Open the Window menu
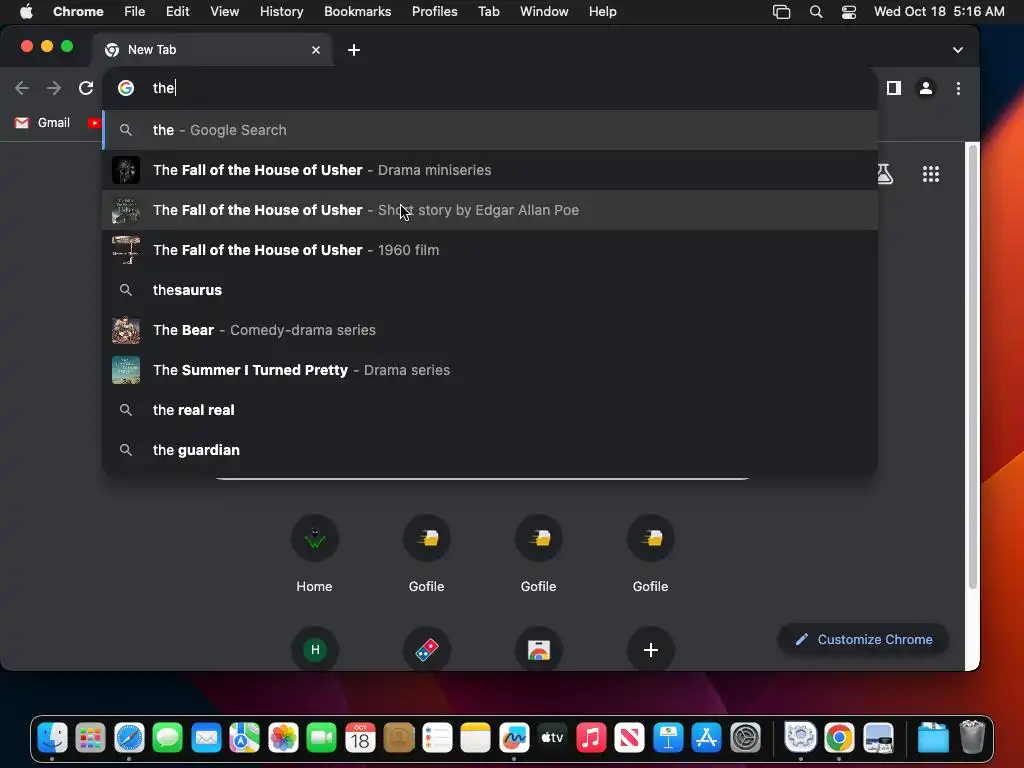 [544, 12]
